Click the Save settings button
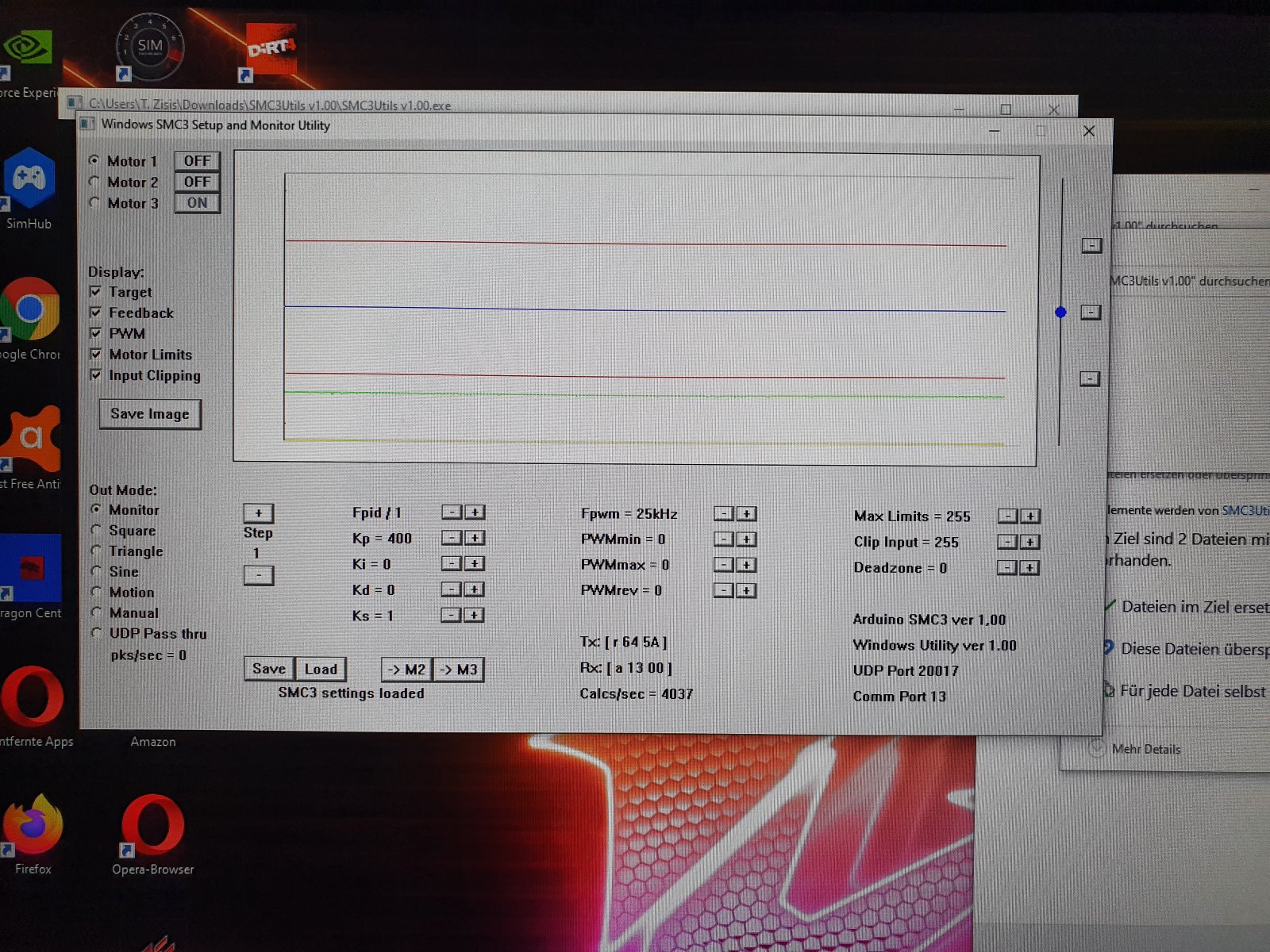The image size is (1270, 952). point(269,669)
